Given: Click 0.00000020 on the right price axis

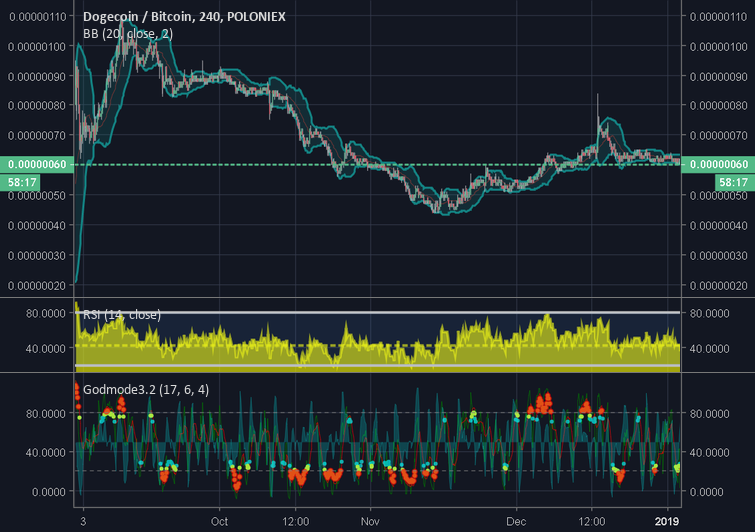Looking at the screenshot, I should tap(718, 285).
